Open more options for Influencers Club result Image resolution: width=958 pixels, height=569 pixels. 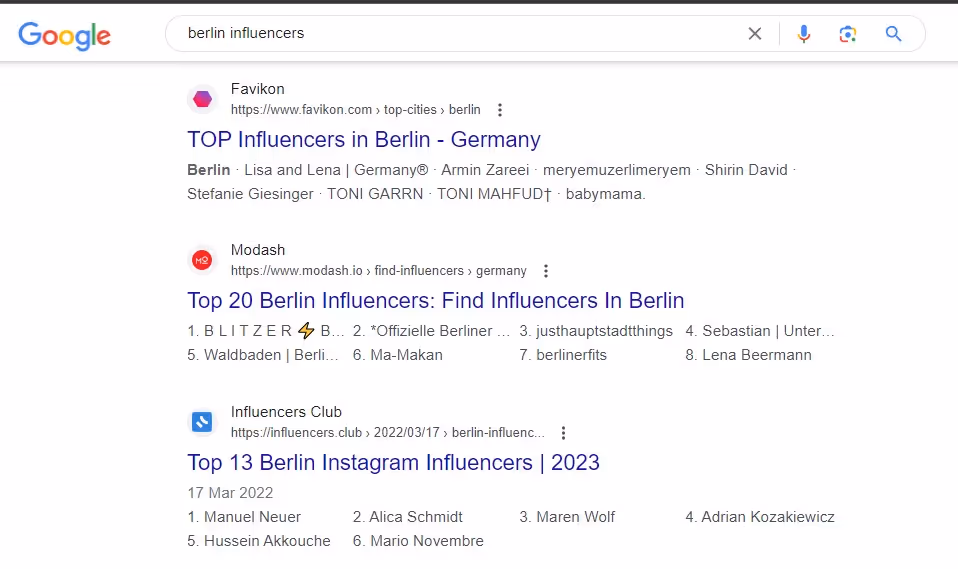[563, 433]
